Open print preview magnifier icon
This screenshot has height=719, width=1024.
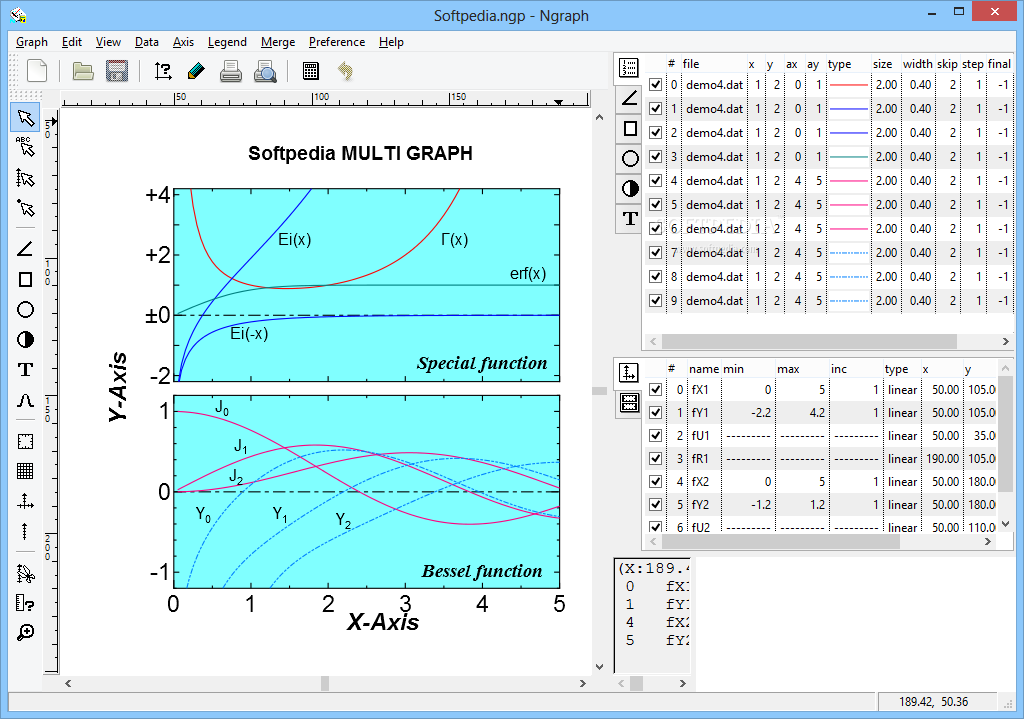pyautogui.click(x=265, y=71)
